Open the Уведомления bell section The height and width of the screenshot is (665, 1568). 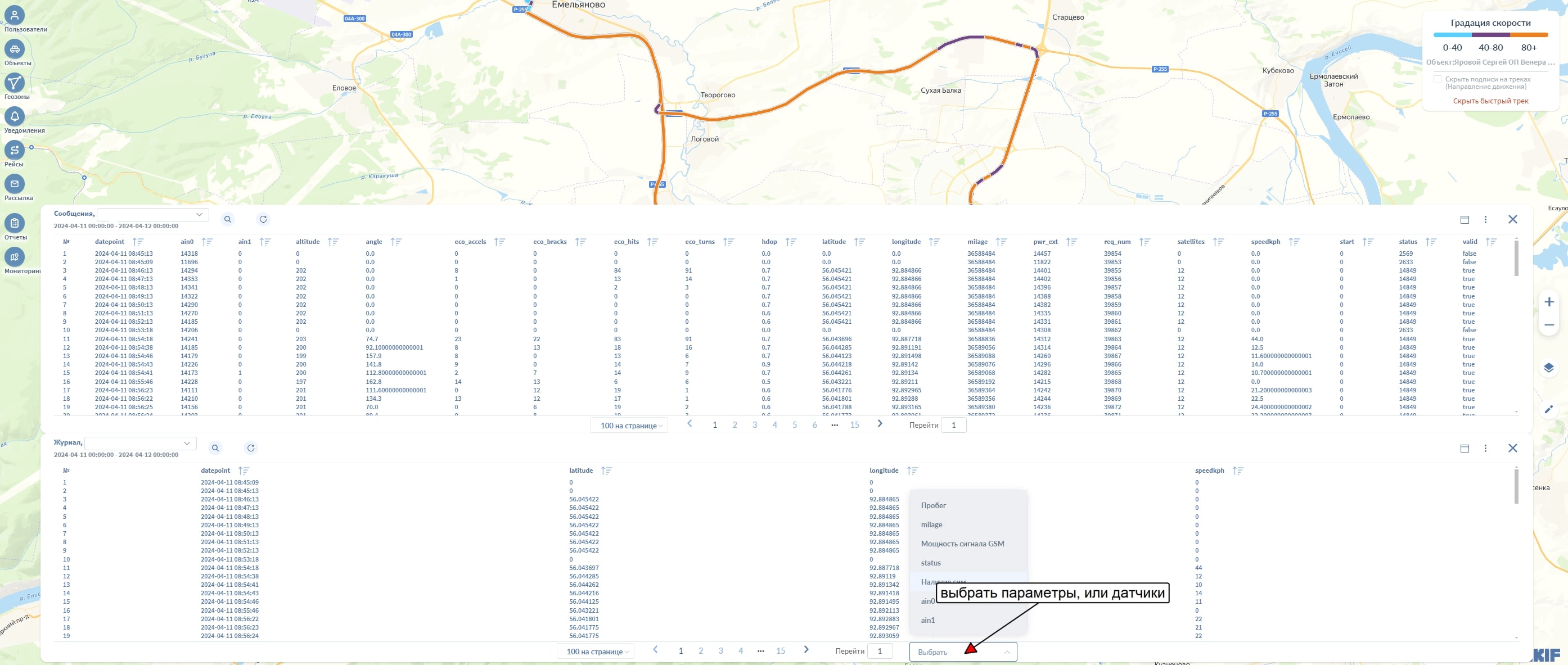(15, 116)
